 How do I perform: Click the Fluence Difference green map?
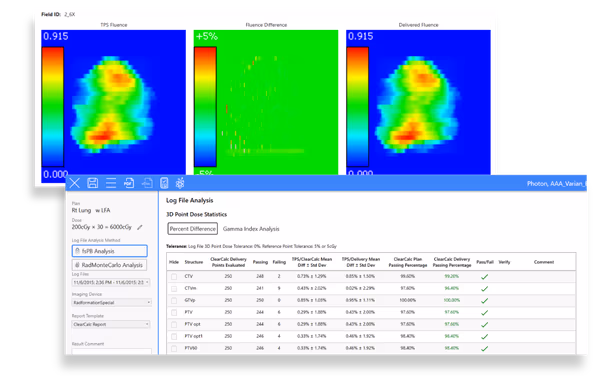pos(266,103)
